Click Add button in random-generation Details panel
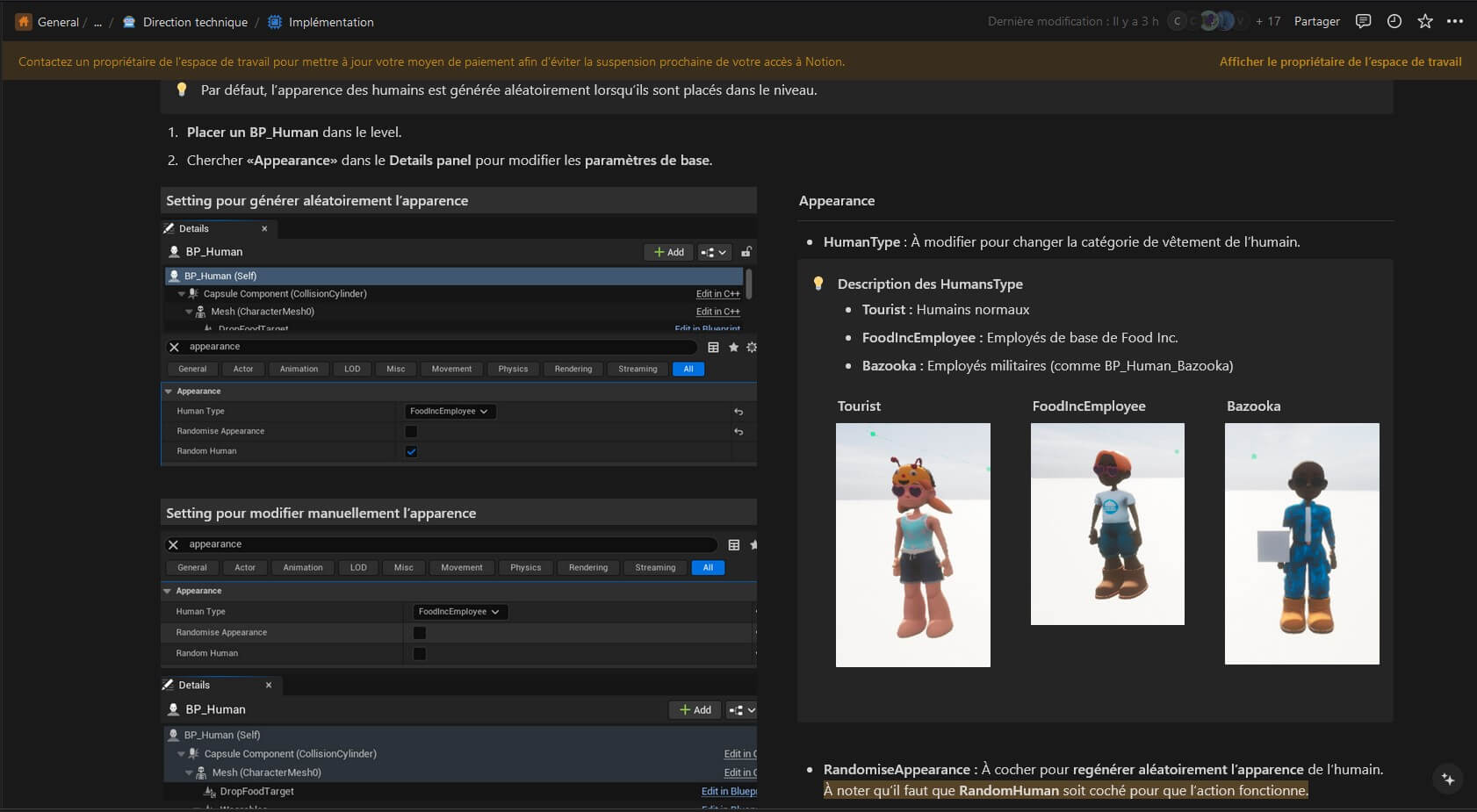 tap(668, 252)
